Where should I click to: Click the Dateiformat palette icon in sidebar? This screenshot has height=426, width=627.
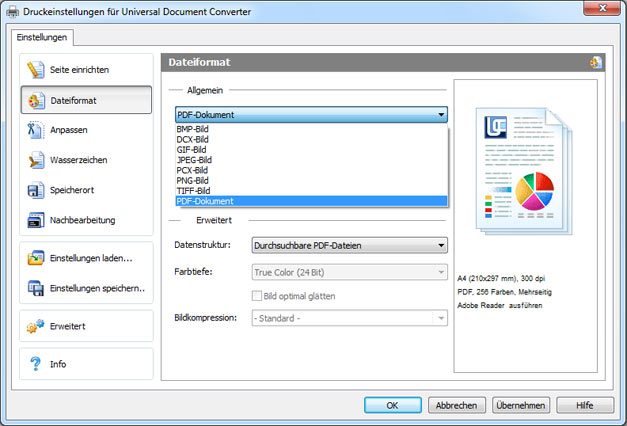(x=36, y=100)
